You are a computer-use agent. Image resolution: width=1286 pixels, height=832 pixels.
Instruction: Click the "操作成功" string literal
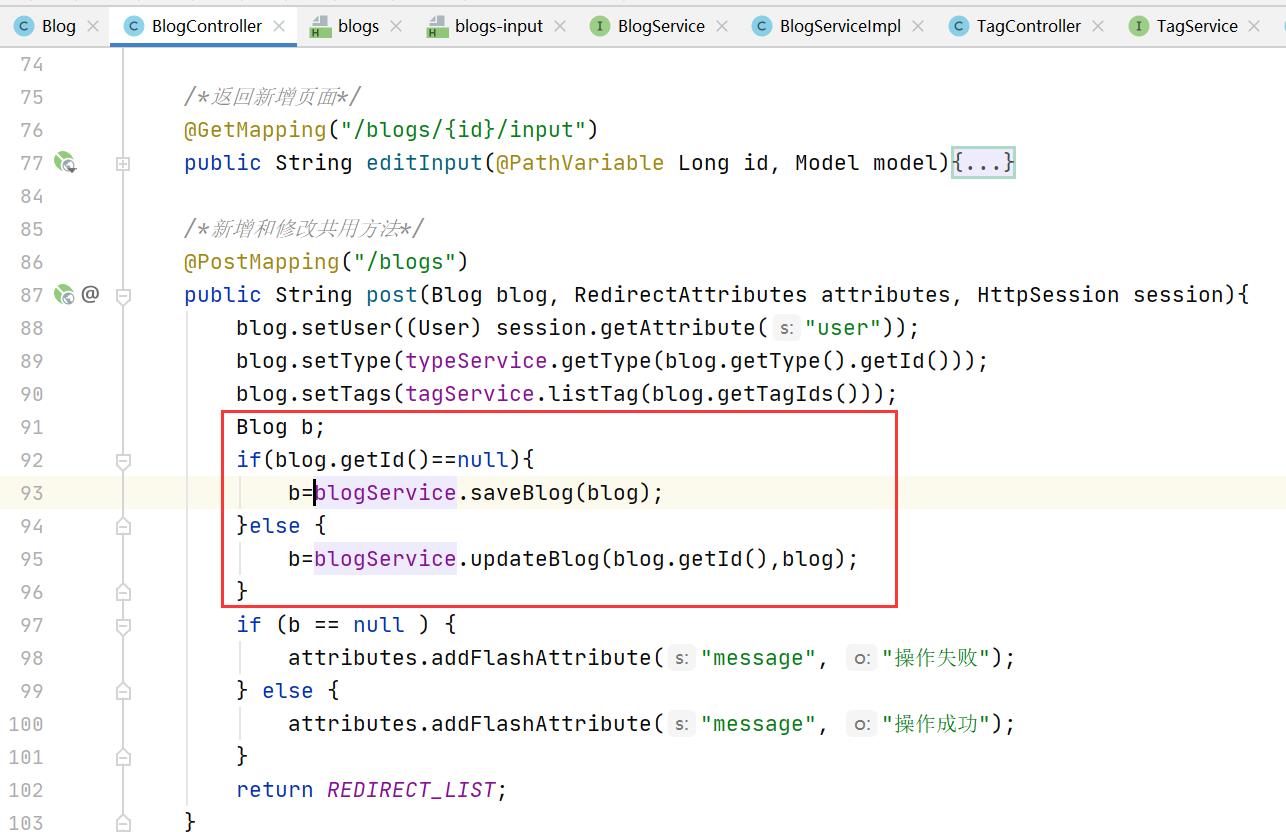[x=936, y=723]
